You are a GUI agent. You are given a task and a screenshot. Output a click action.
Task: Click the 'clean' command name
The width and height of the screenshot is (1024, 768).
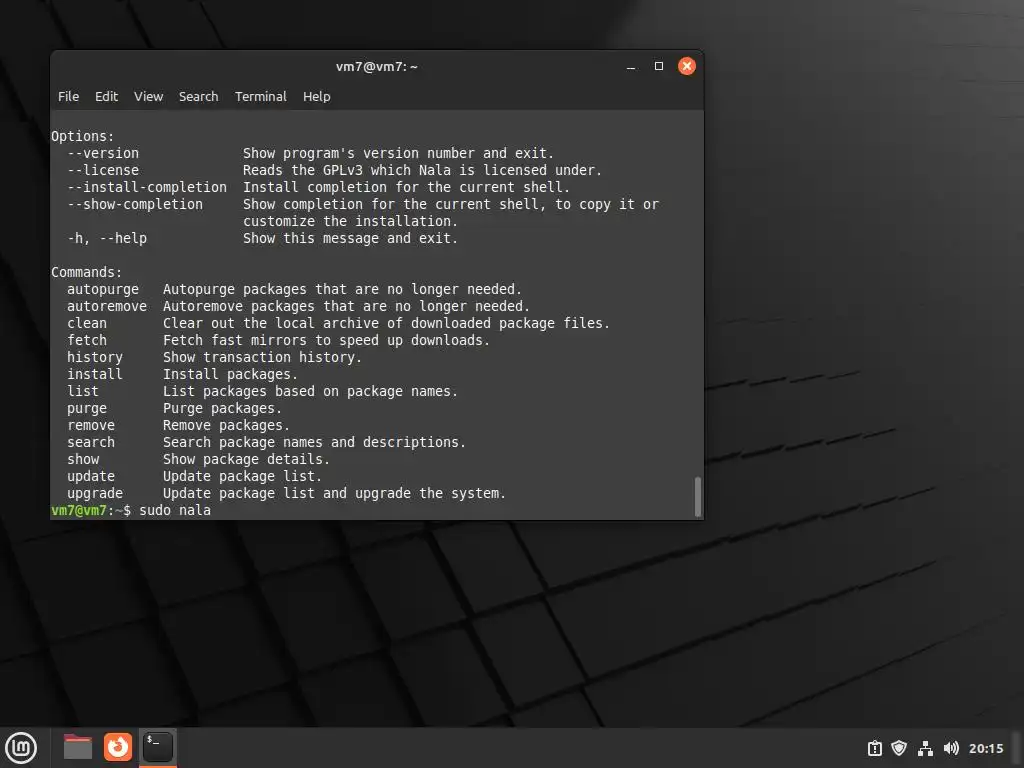(87, 323)
